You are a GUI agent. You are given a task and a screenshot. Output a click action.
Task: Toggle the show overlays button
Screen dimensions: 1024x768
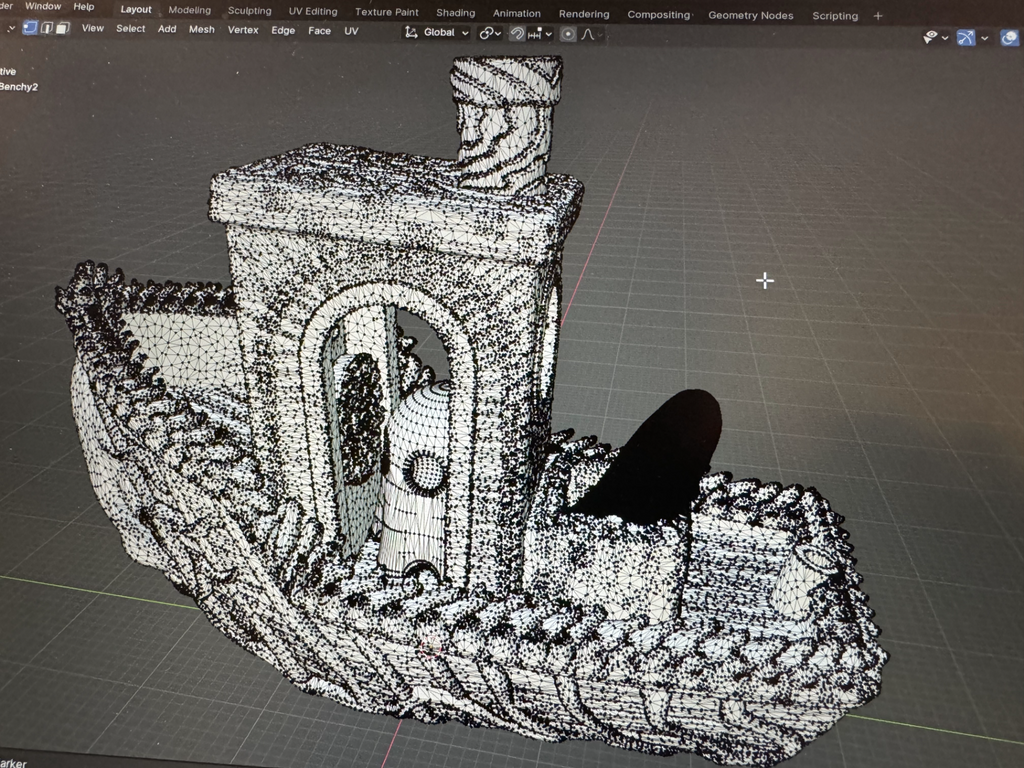pyautogui.click(x=1009, y=39)
